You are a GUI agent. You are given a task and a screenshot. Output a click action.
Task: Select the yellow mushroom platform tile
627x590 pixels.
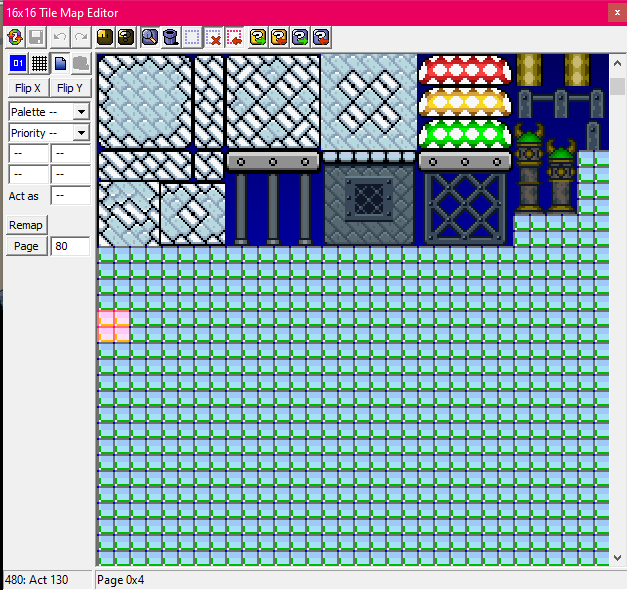pos(465,102)
